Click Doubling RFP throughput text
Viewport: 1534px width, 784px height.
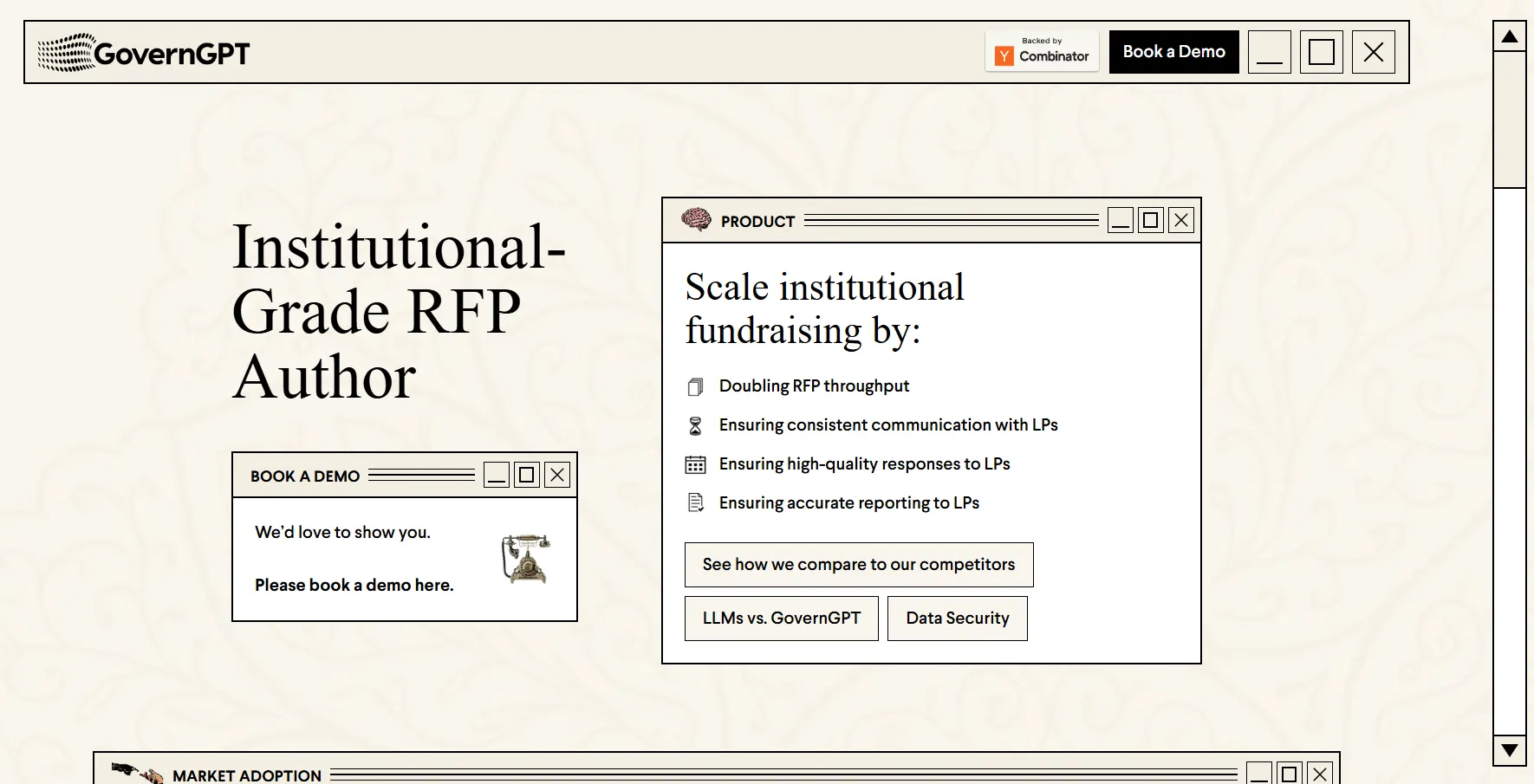[x=814, y=386]
